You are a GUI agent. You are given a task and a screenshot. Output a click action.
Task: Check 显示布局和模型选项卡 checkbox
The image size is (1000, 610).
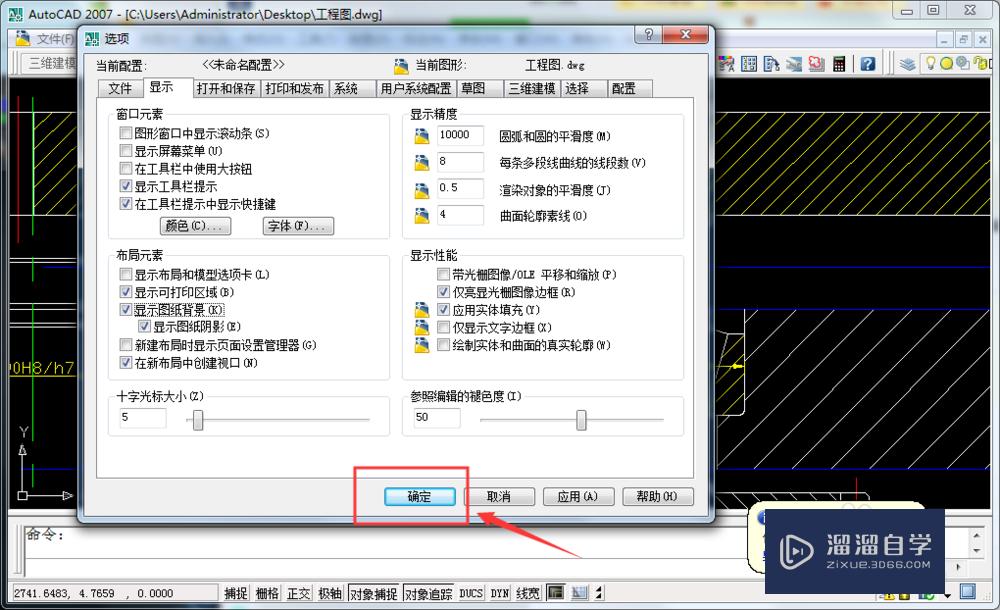(x=126, y=274)
